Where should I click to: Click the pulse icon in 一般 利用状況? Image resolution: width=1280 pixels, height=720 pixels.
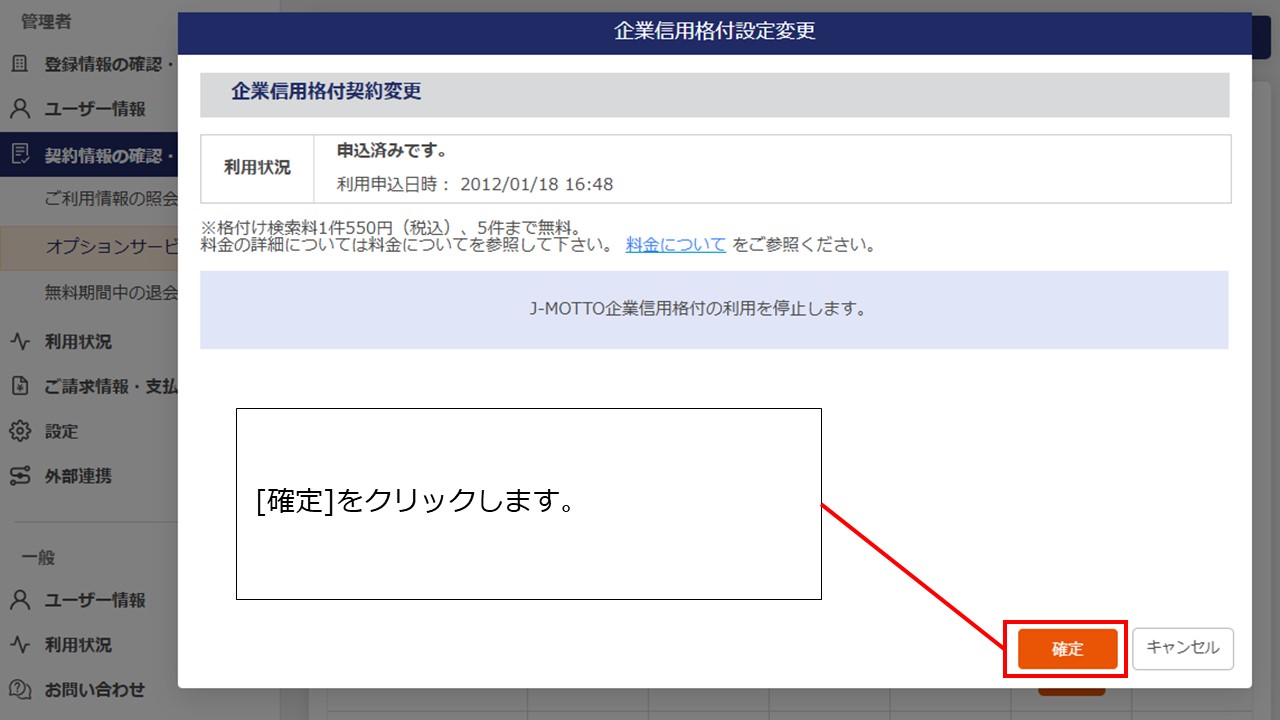pos(20,645)
